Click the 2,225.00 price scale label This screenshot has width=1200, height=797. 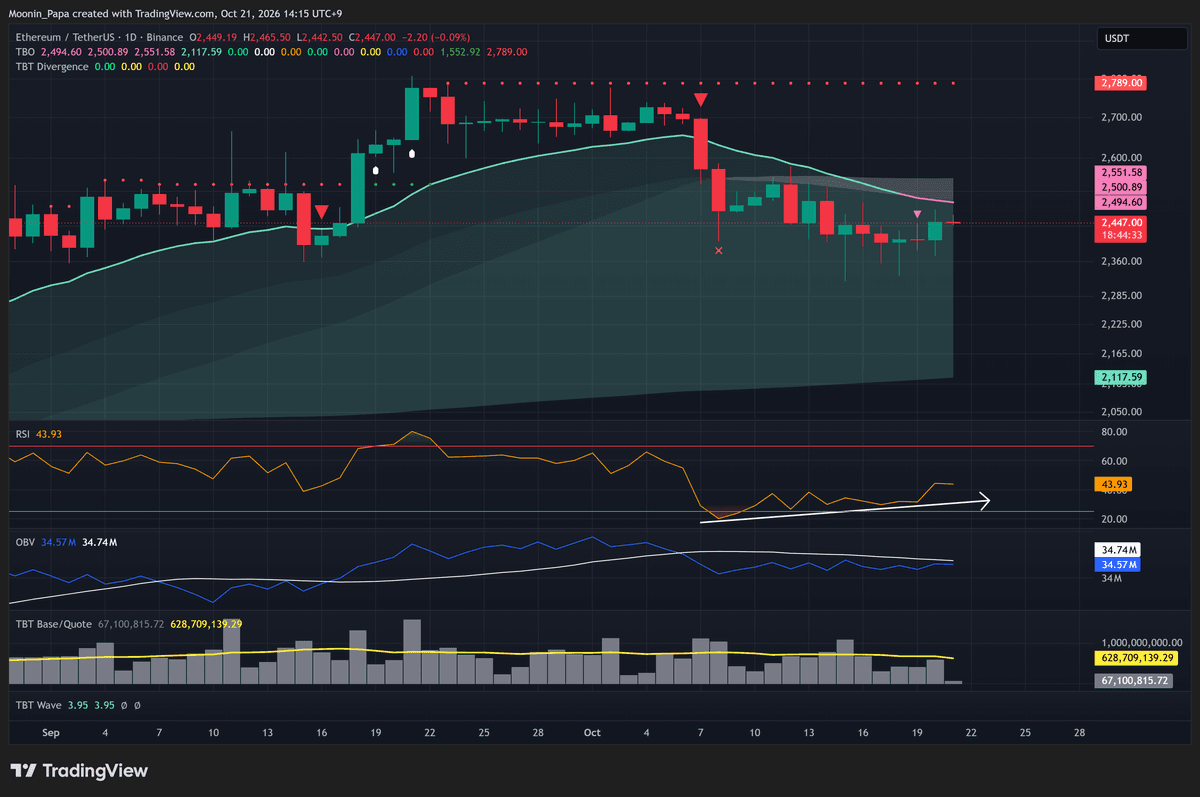(1124, 324)
